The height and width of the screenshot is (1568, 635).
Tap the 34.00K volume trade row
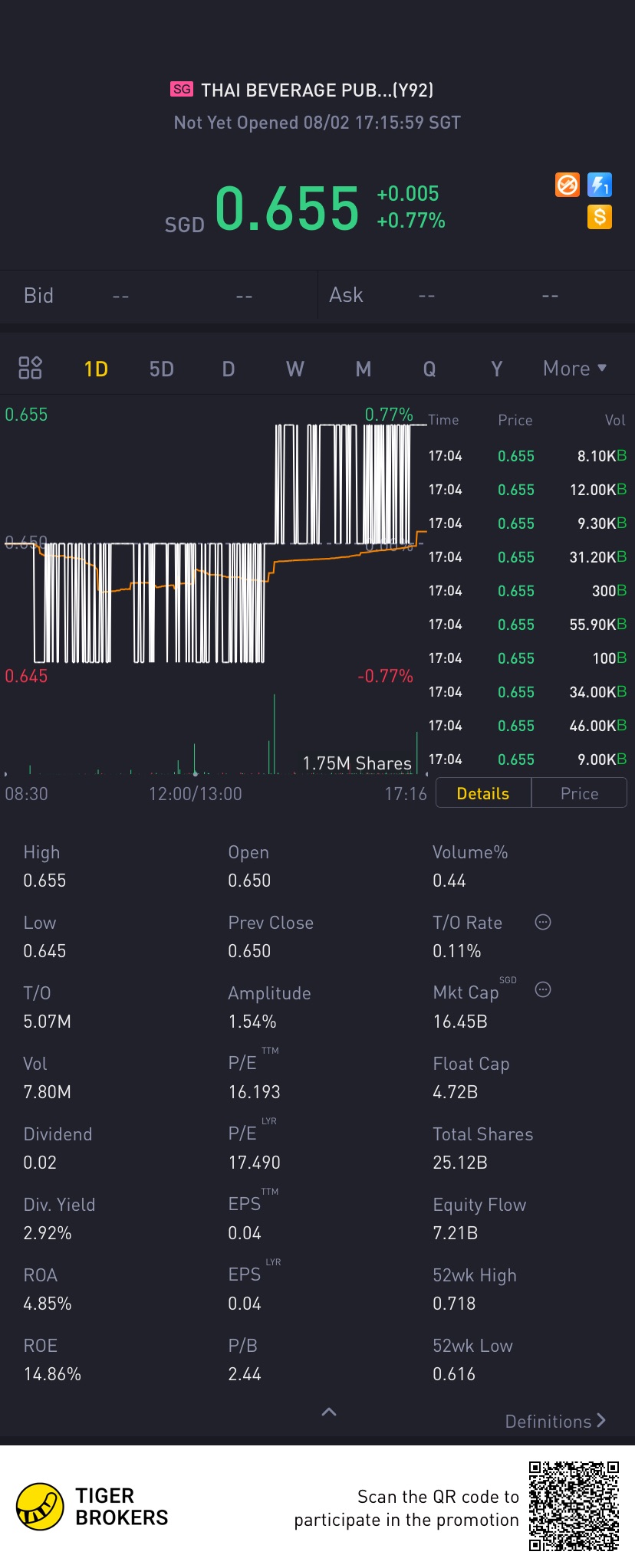(x=527, y=692)
